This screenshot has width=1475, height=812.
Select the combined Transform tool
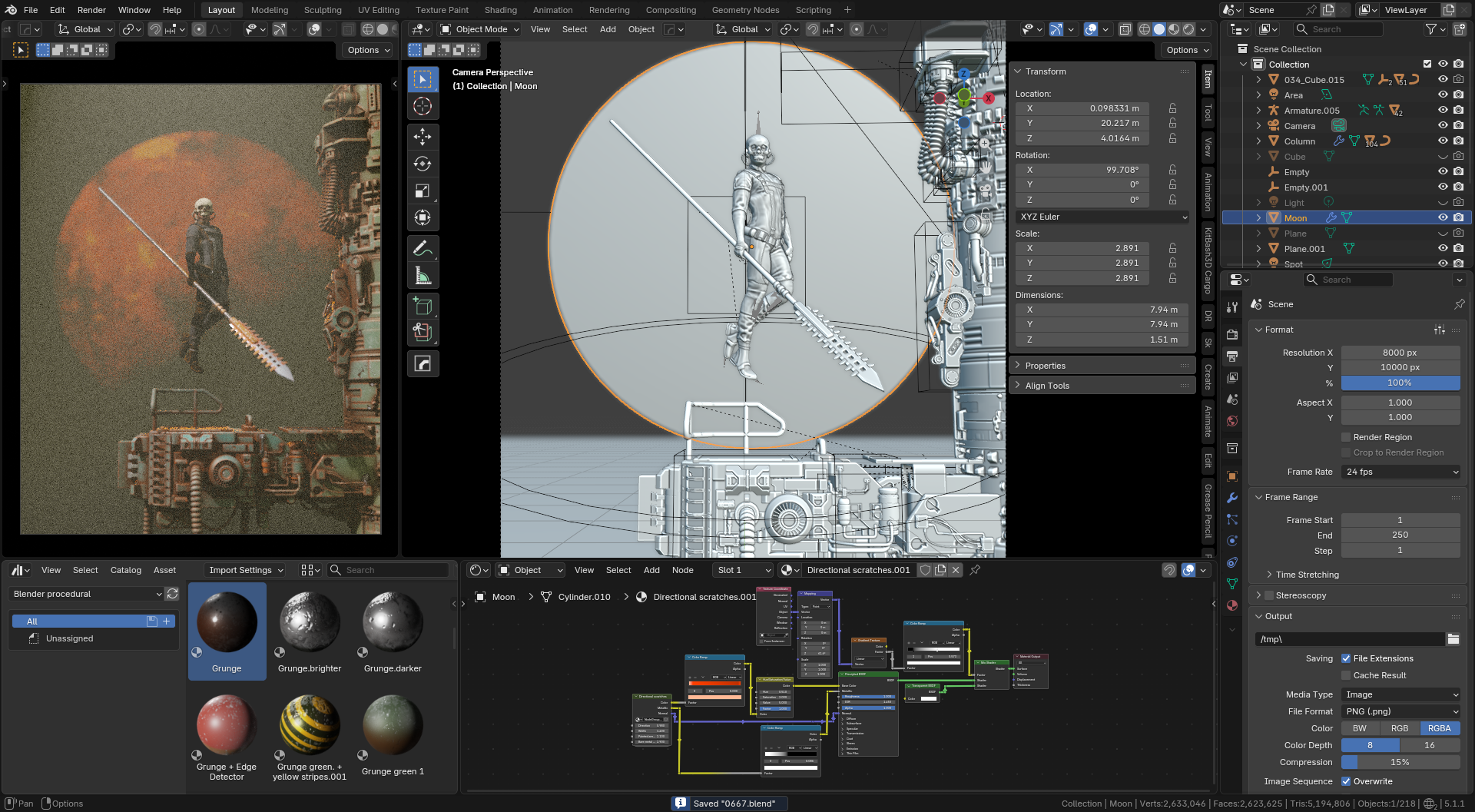pos(423,217)
